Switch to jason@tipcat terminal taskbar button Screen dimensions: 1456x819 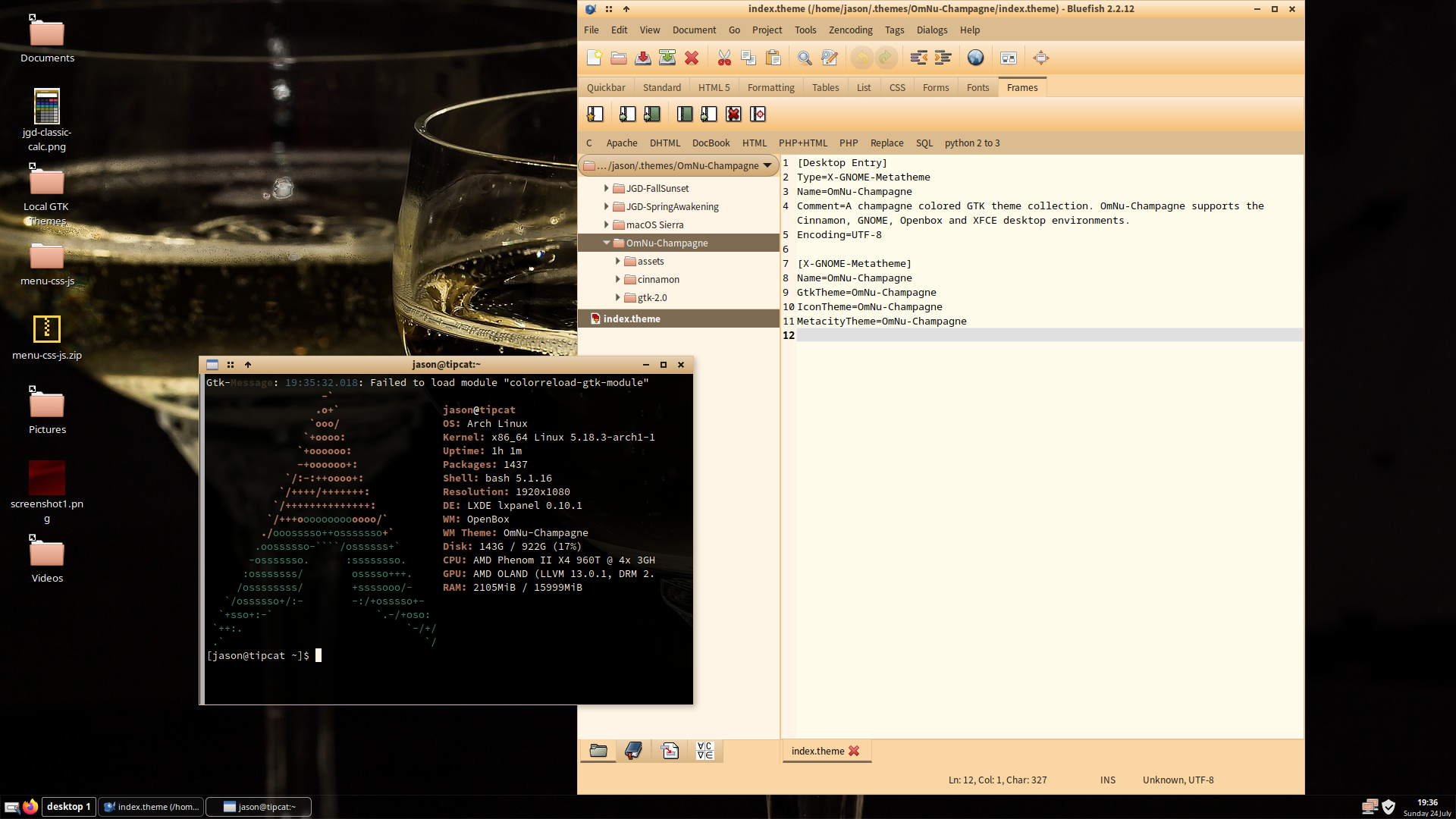[259, 807]
